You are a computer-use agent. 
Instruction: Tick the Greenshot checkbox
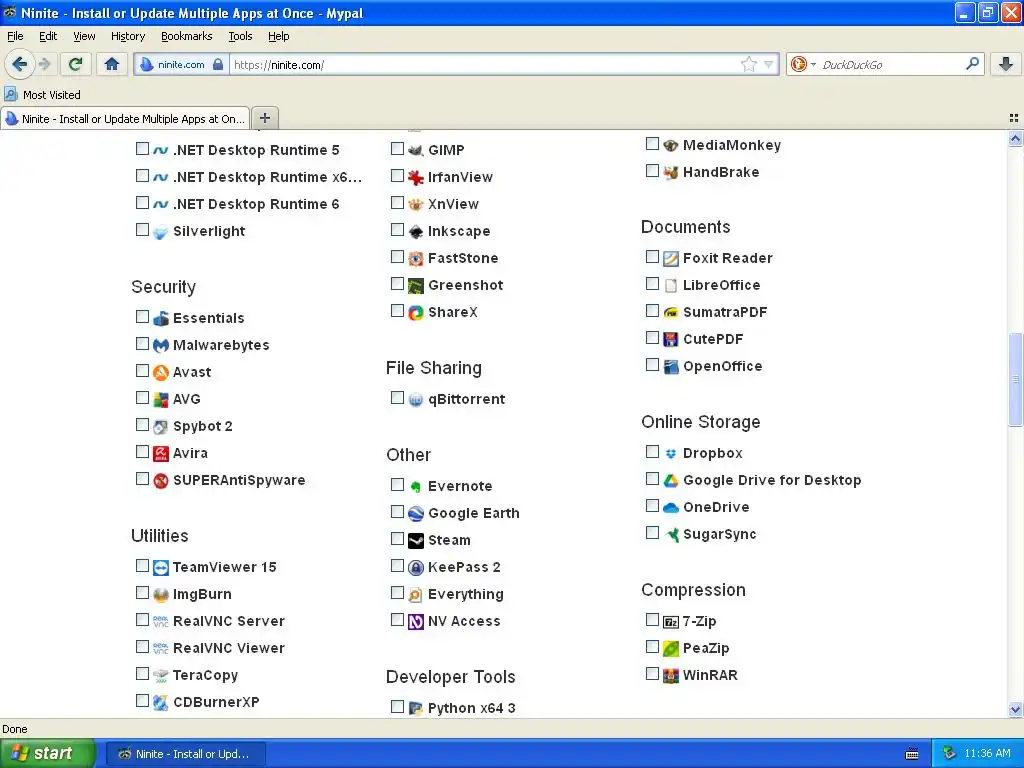pyautogui.click(x=397, y=283)
